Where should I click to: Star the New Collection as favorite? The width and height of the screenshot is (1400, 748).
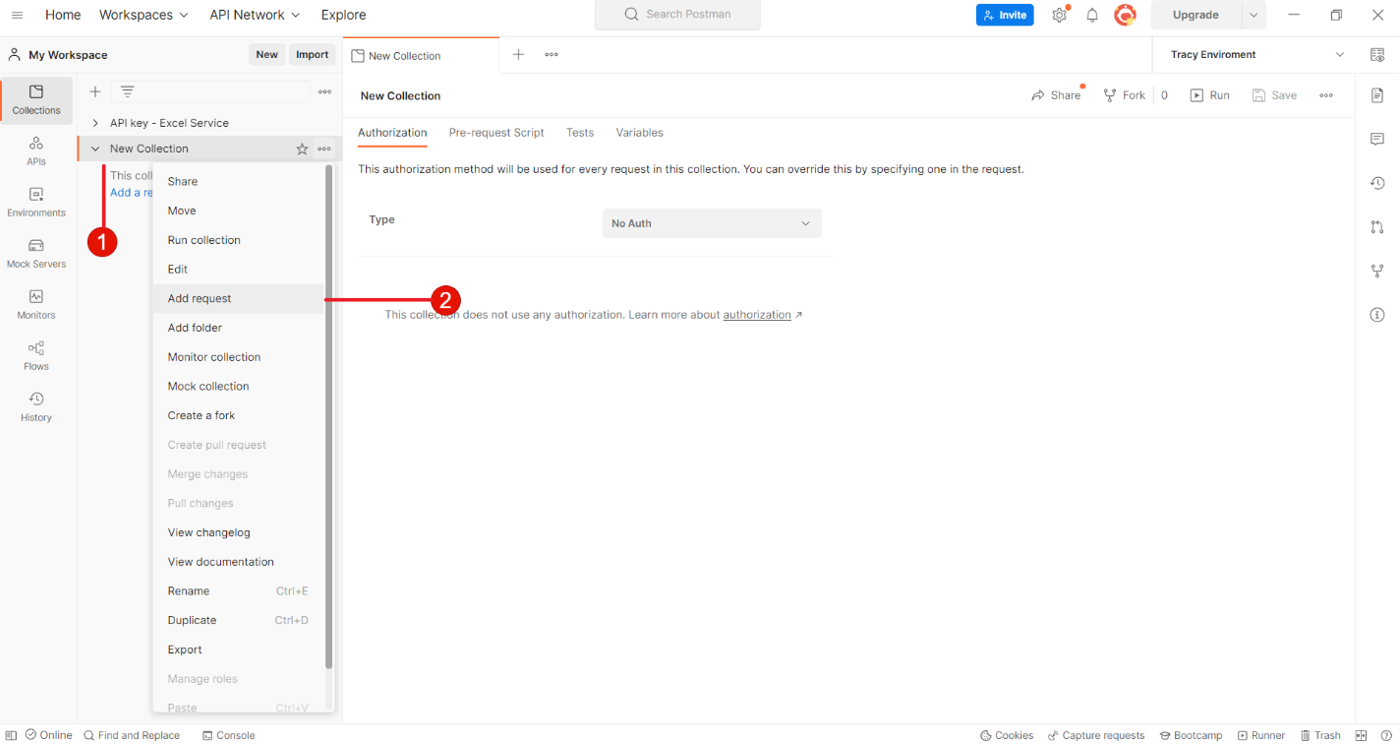pos(302,149)
